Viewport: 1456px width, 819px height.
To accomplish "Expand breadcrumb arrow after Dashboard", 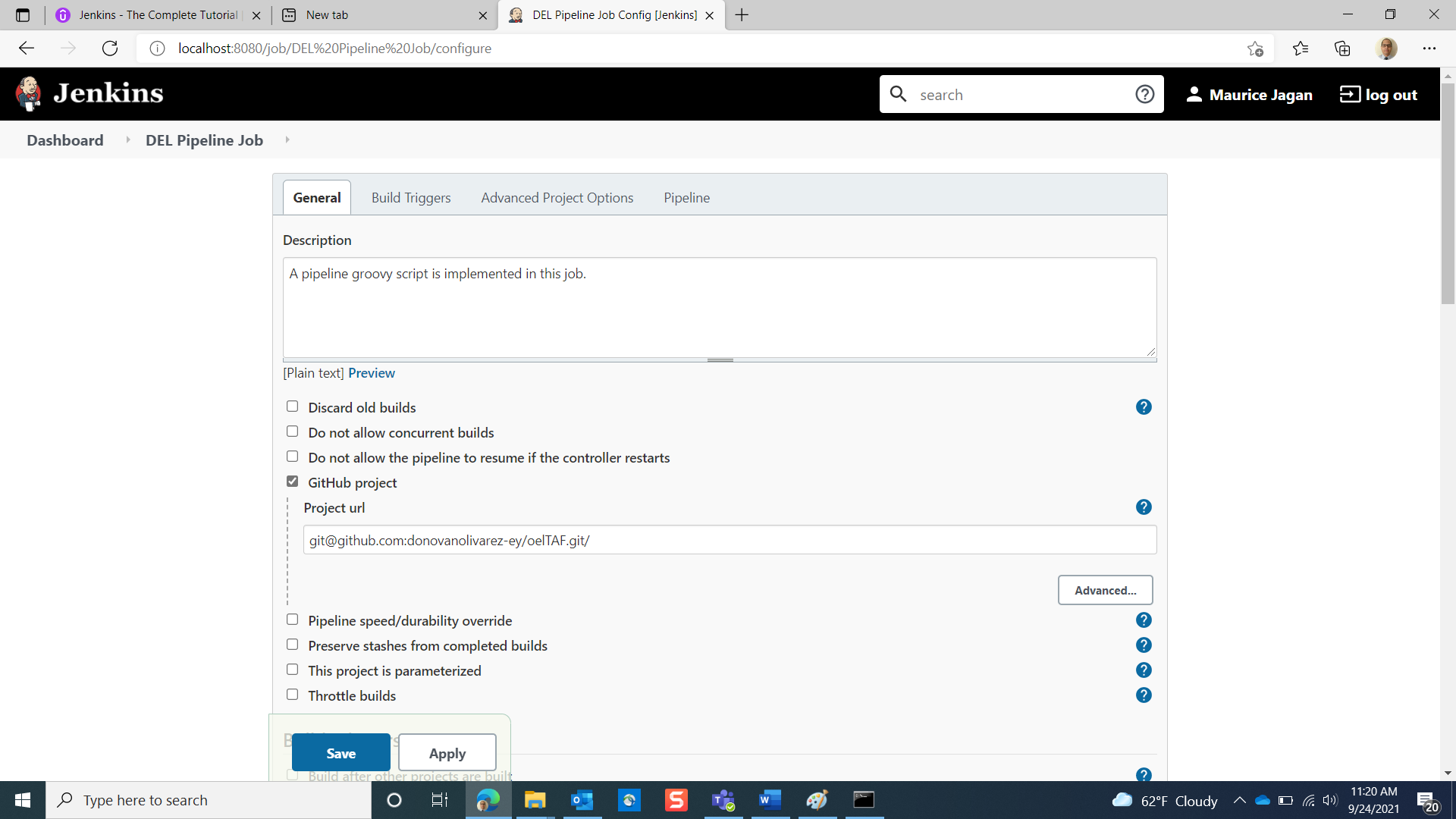I will (127, 140).
